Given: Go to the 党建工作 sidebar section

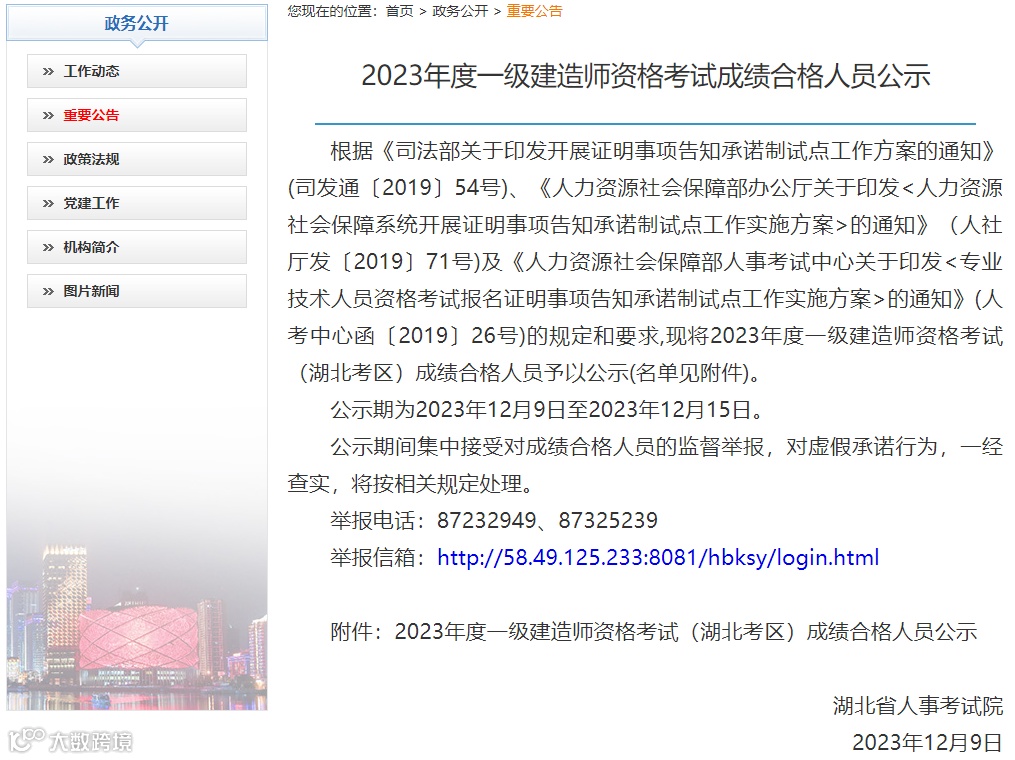Looking at the screenshot, I should [x=137, y=203].
